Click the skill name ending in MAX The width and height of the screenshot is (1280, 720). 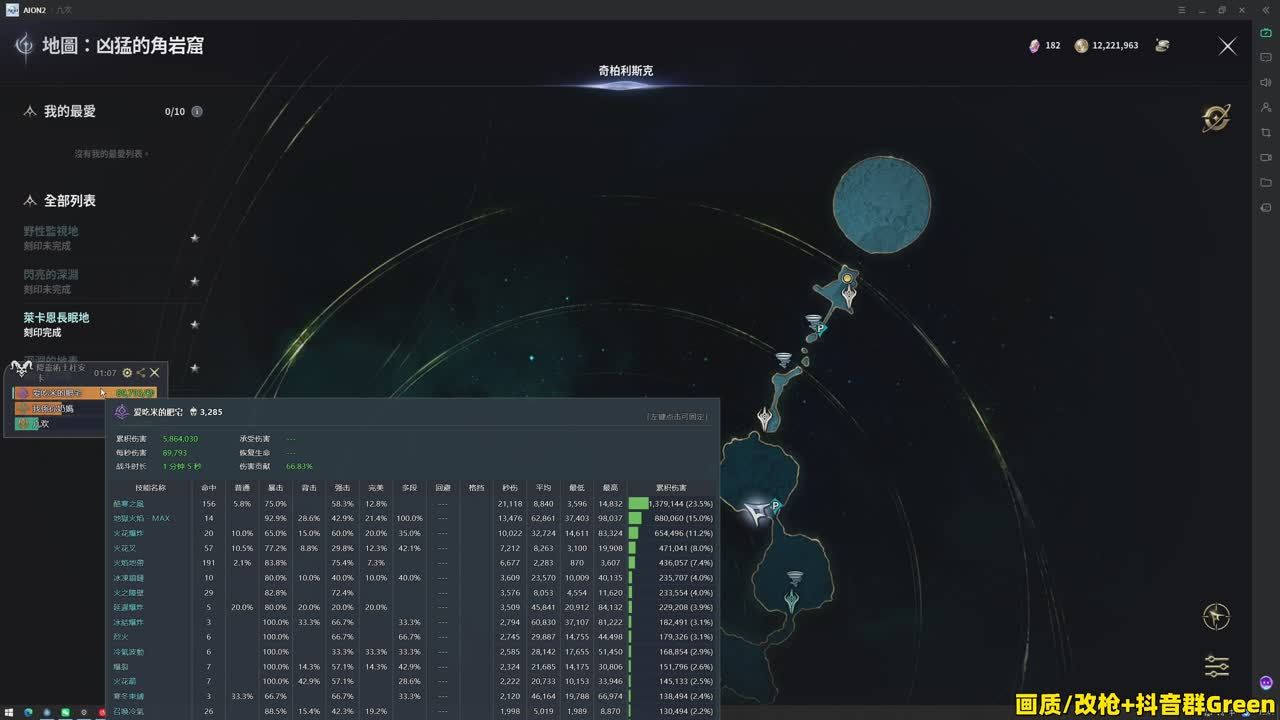pos(141,518)
